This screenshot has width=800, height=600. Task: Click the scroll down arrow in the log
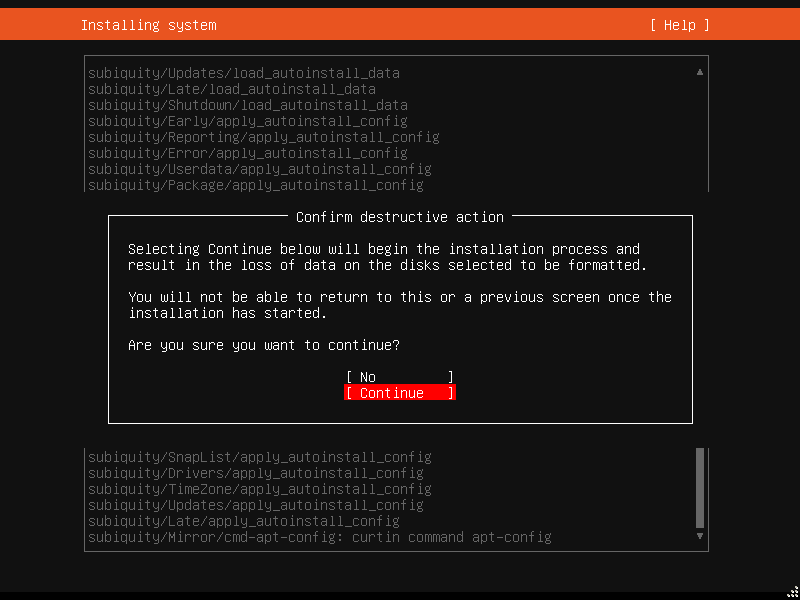coord(700,536)
